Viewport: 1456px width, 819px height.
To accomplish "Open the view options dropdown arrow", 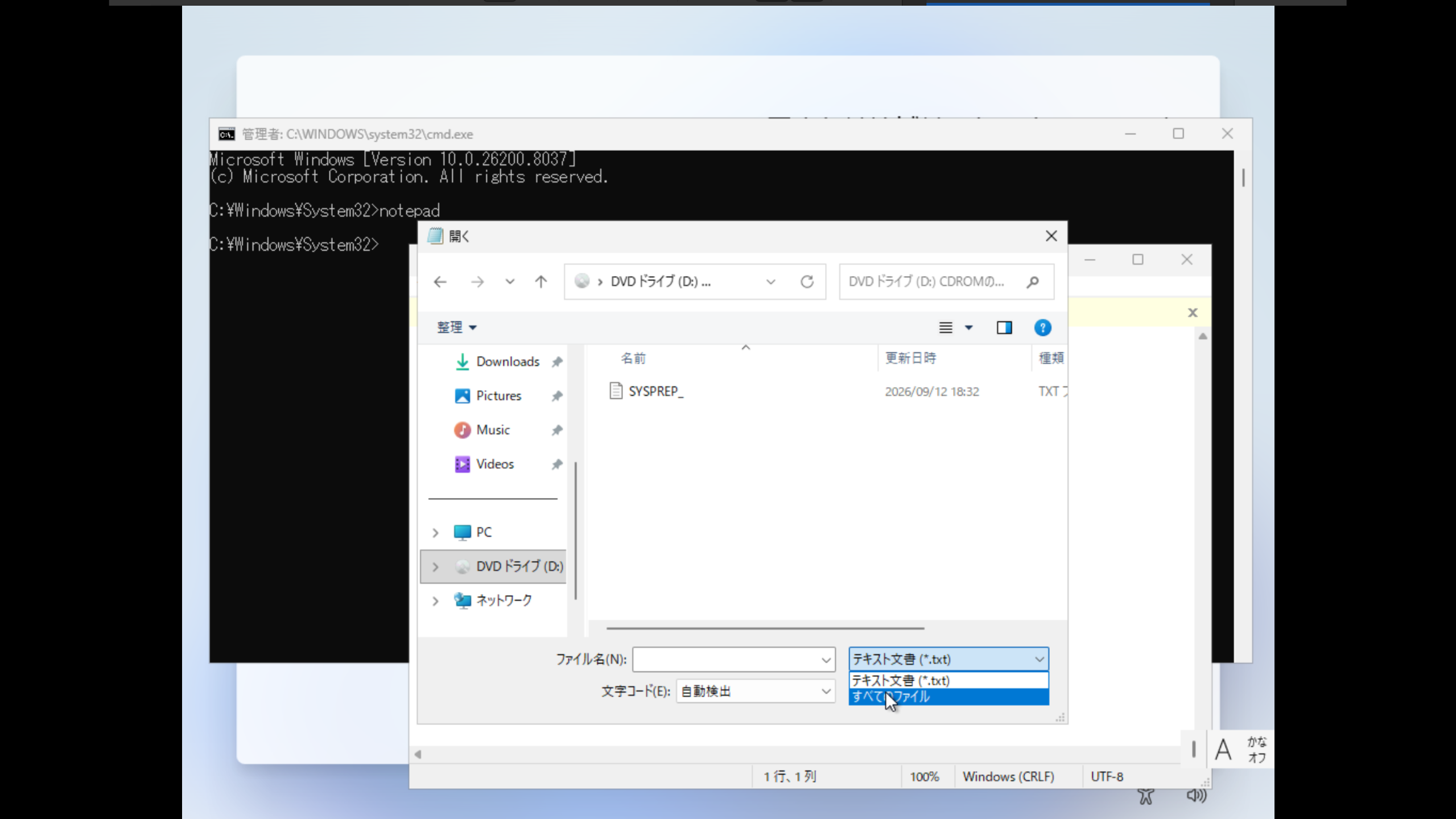I will [x=968, y=327].
